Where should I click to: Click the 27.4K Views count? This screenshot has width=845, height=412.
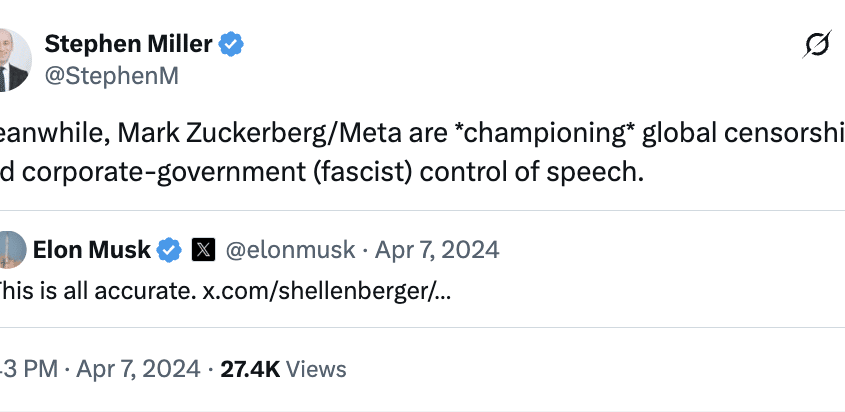[x=251, y=369]
